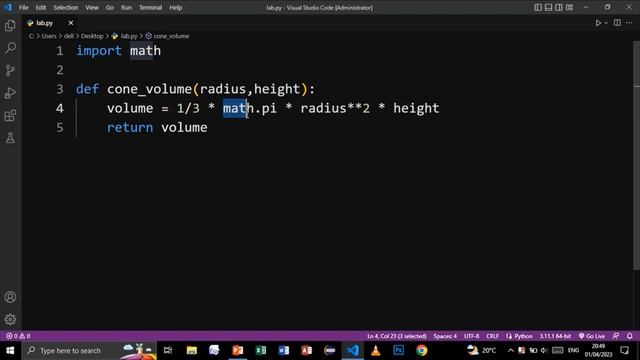
Task: Change encoding via UTF-8 indicator
Action: (471, 336)
